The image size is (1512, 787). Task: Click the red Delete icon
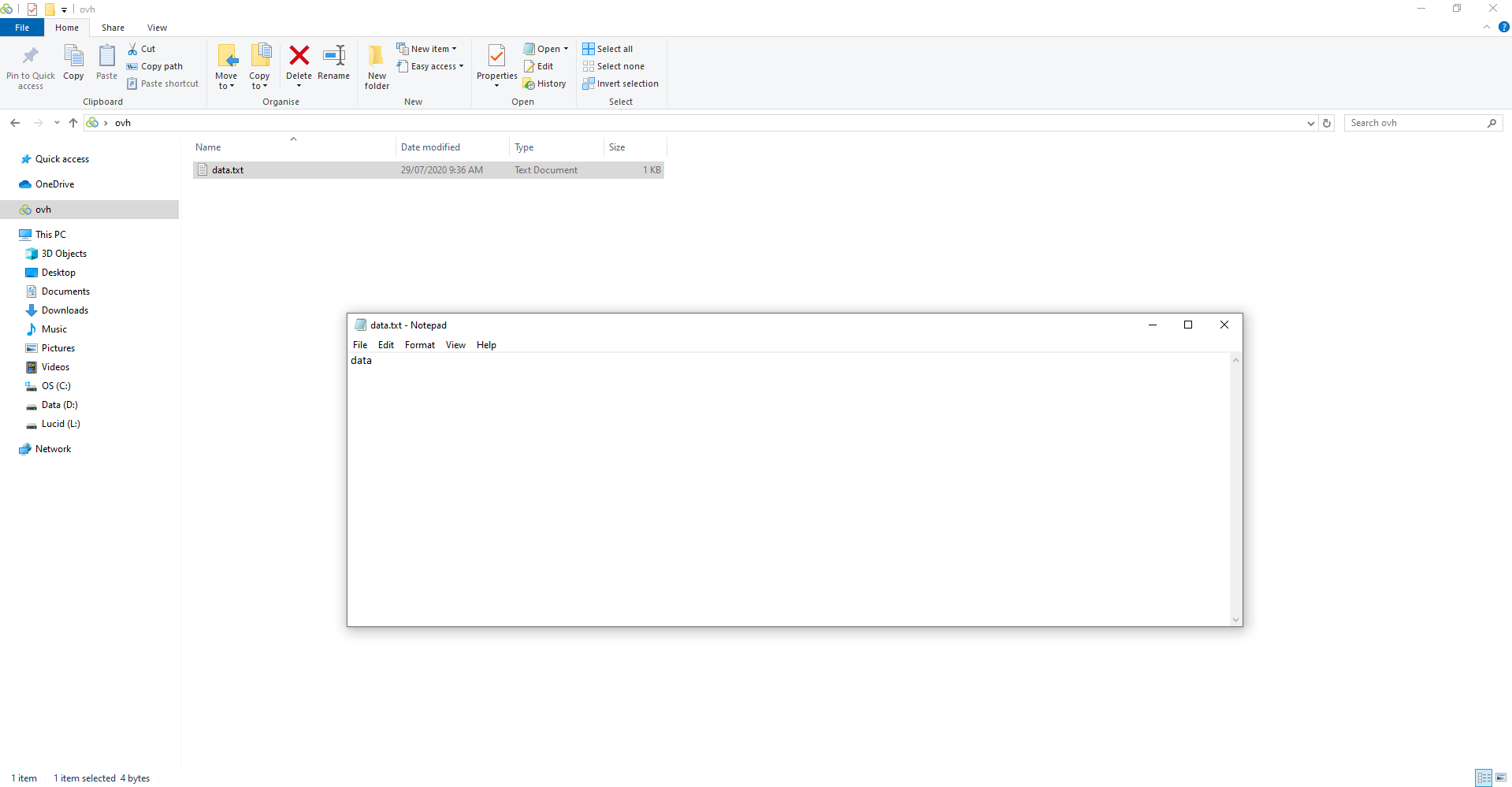tap(299, 55)
